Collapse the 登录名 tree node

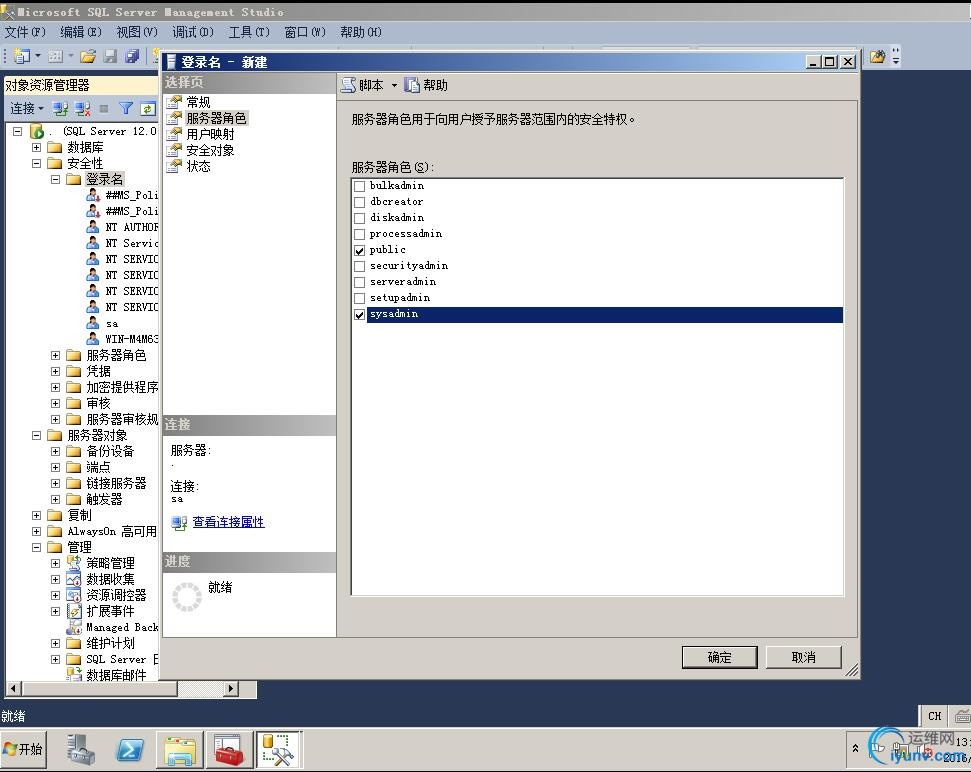click(x=56, y=180)
